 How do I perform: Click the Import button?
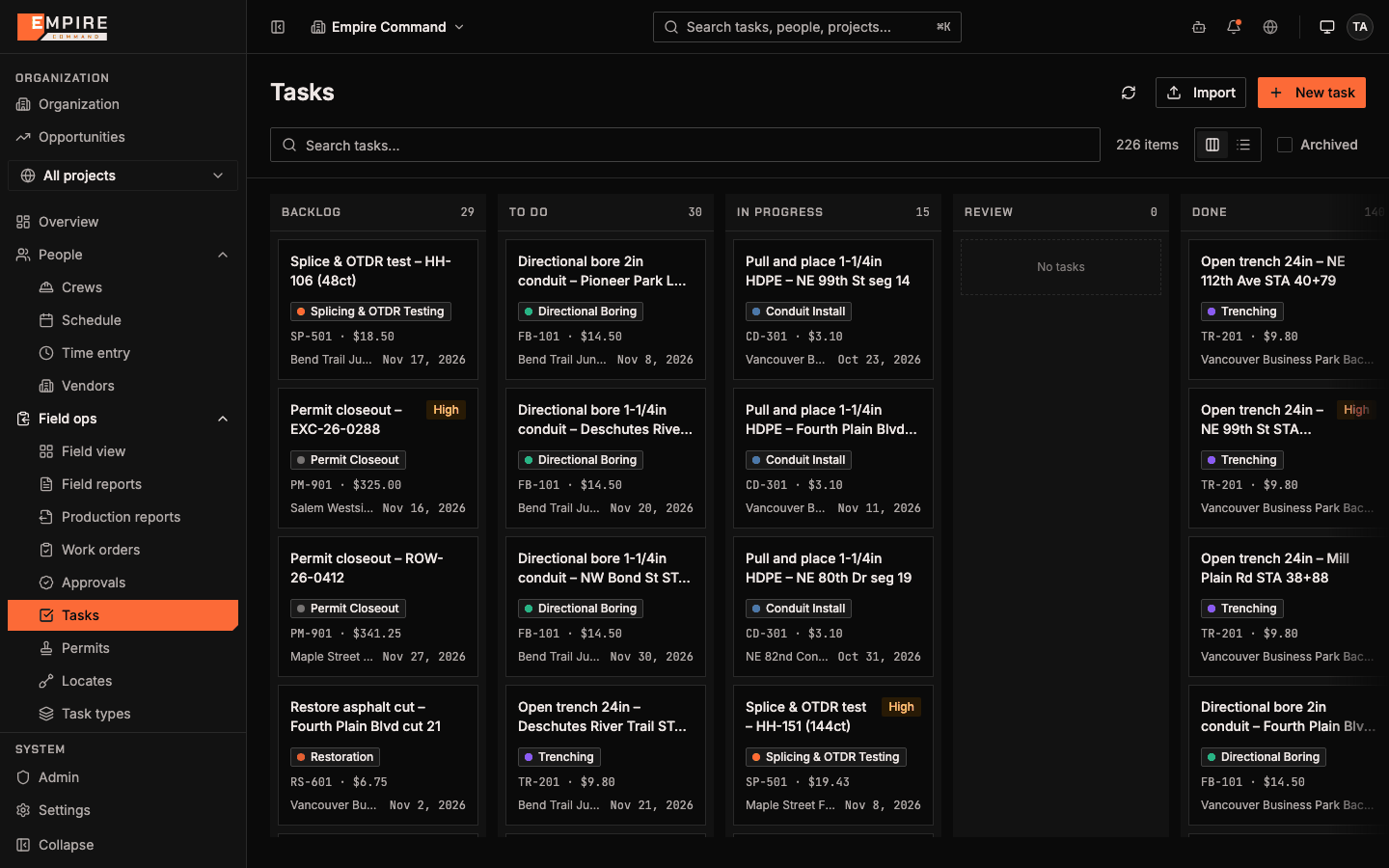point(1201,93)
